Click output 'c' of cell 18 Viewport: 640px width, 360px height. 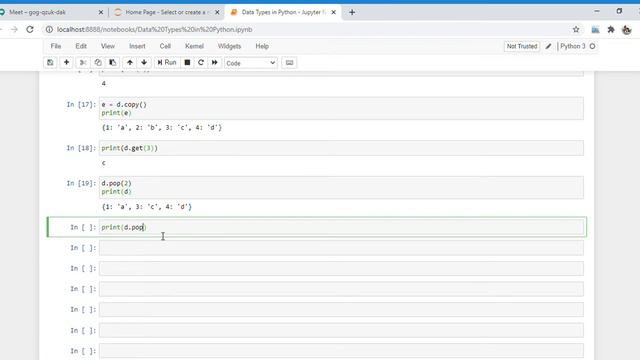tap(104, 163)
